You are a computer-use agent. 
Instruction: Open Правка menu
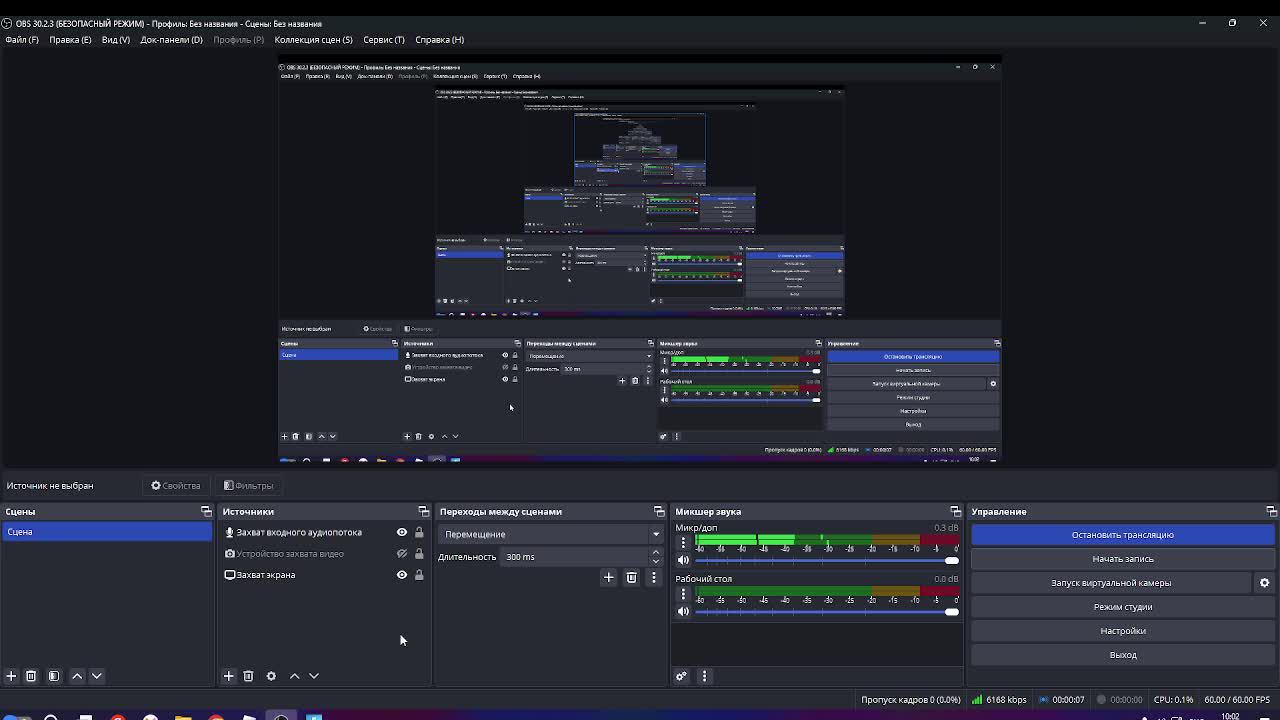pos(70,40)
